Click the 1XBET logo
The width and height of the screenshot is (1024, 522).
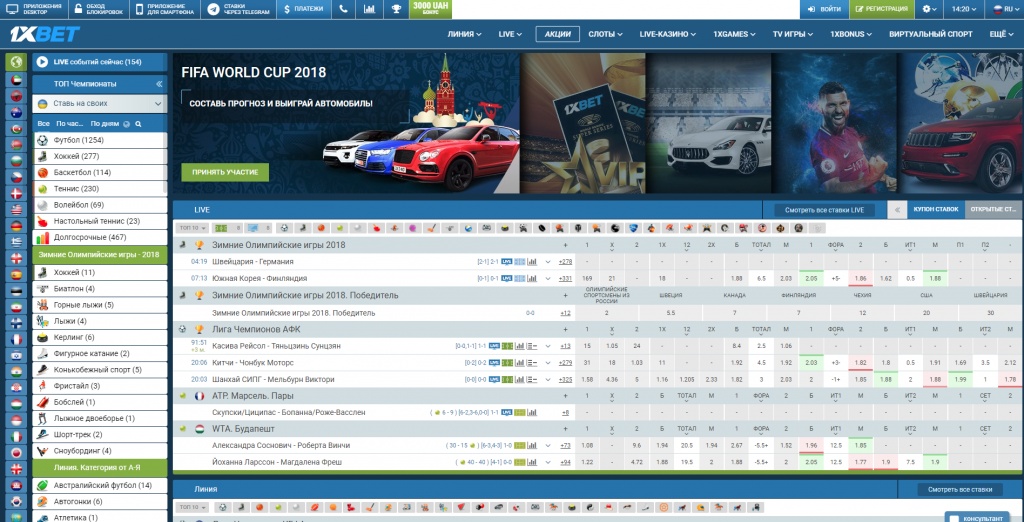(x=44, y=35)
